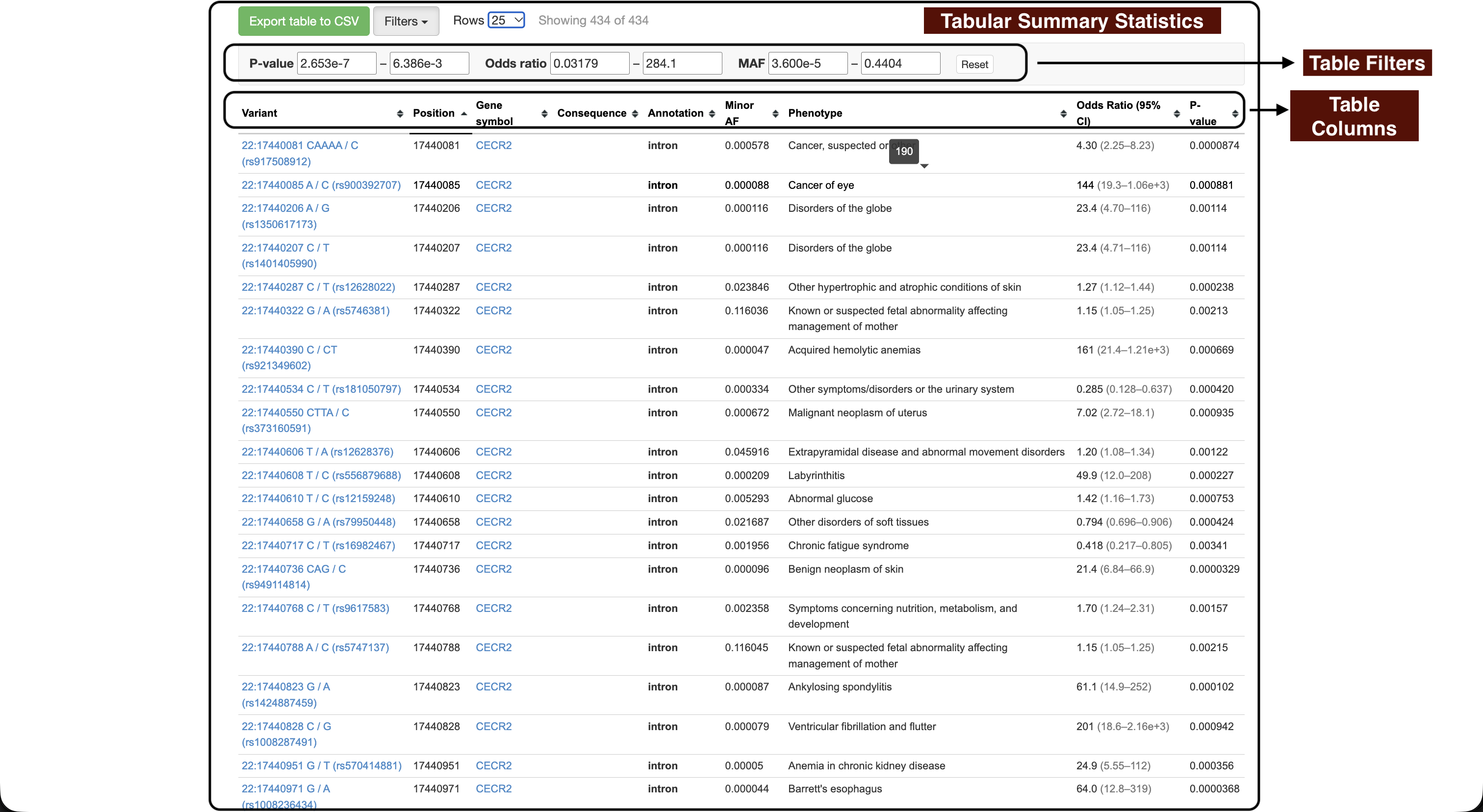
Task: Edit the maximum P-value field
Action: coord(430,63)
